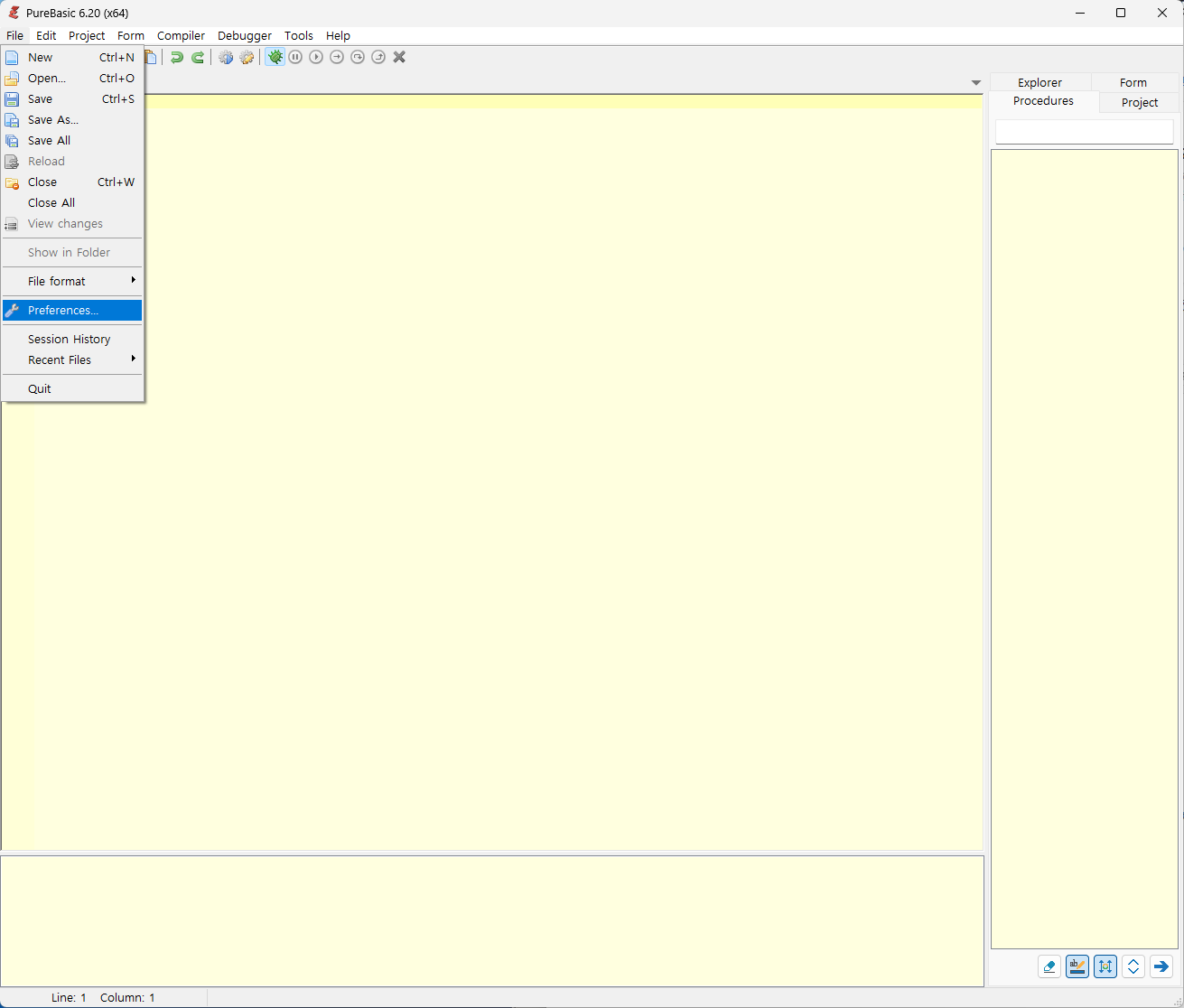Click the eraser icon below Procedures panel
Screen dimensions: 1184x1008
click(1049, 966)
